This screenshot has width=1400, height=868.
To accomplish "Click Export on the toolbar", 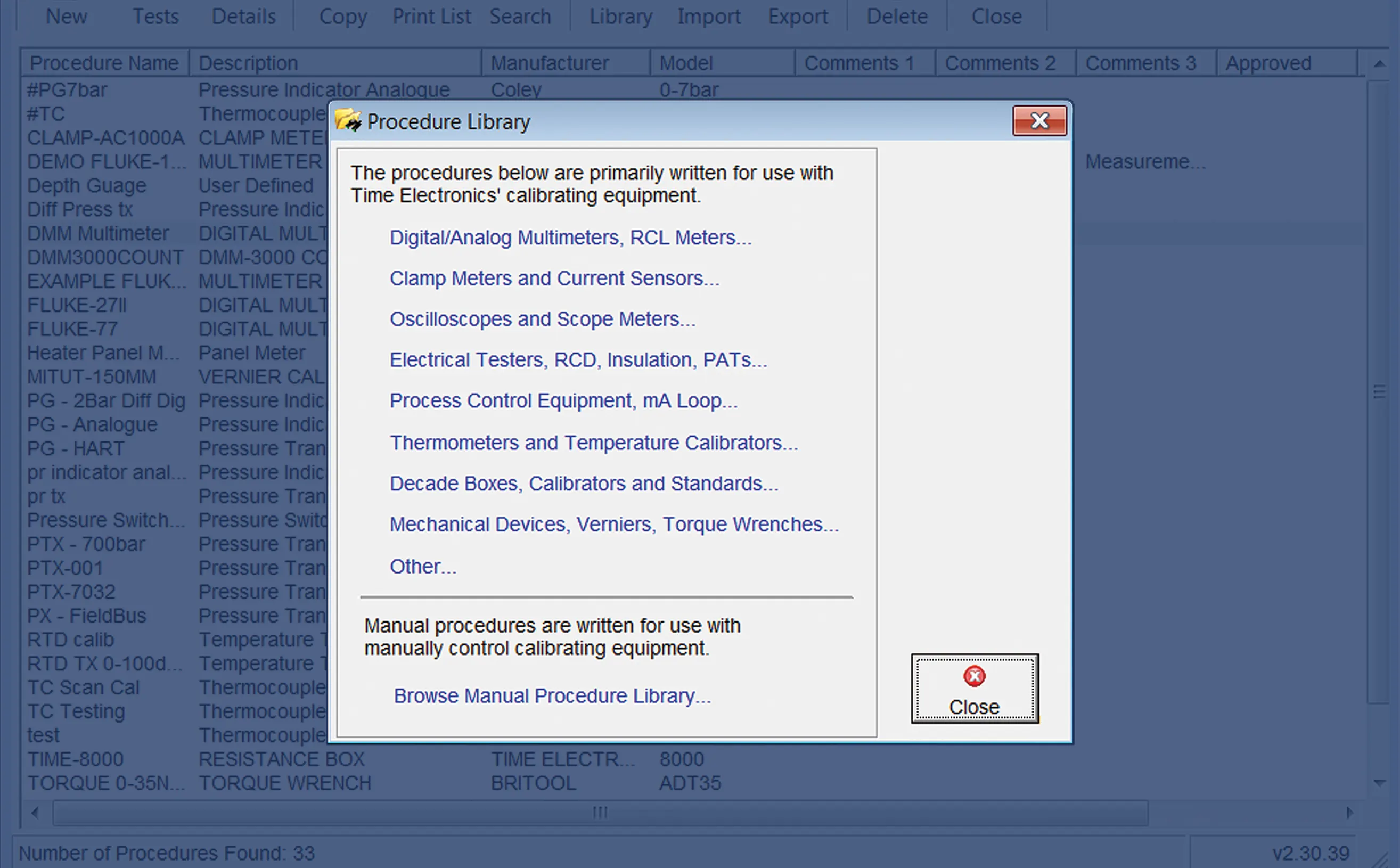I will click(798, 16).
